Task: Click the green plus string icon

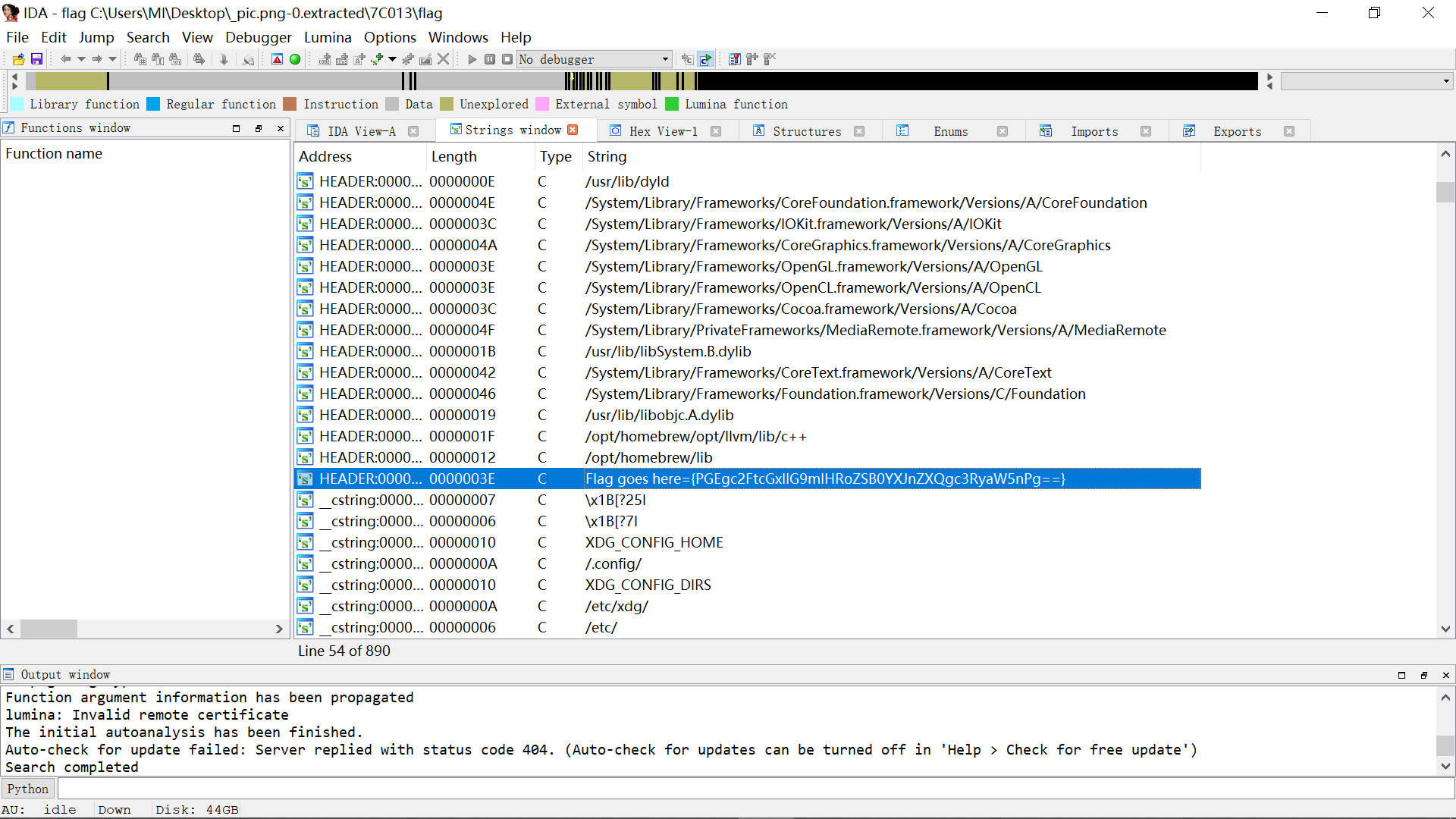Action: click(377, 59)
